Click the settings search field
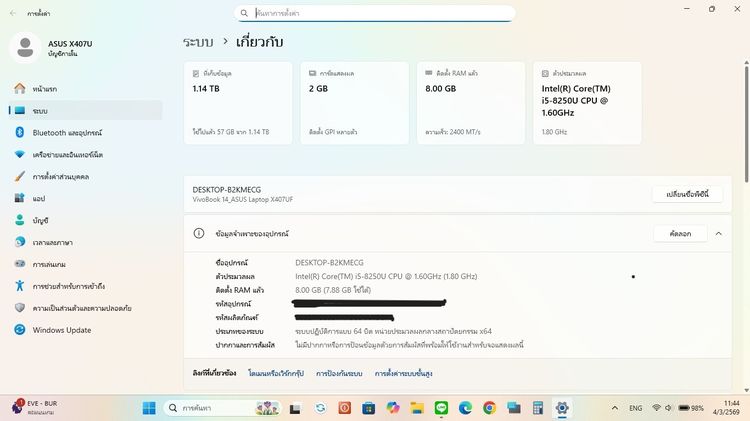Screen dimensions: 750x421 click(375, 13)
